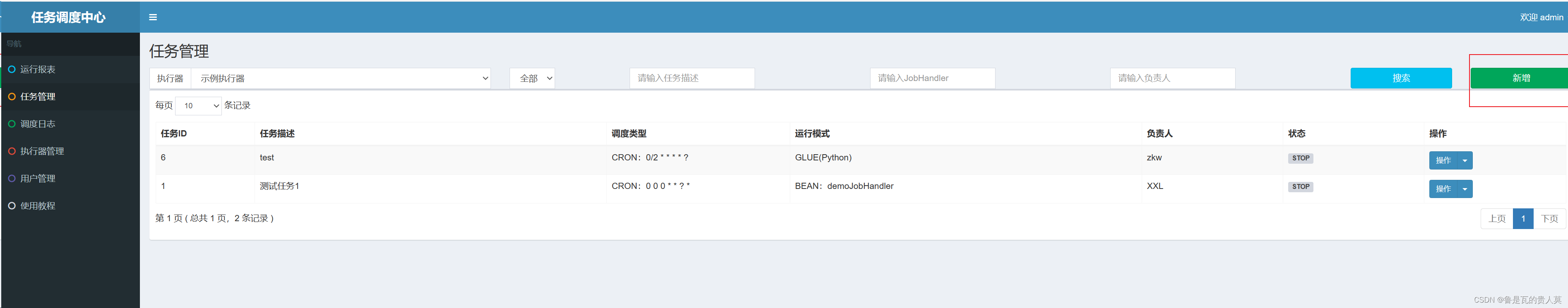Open 运行报表 in the sidebar
This screenshot has width=1568, height=308.
(70, 69)
